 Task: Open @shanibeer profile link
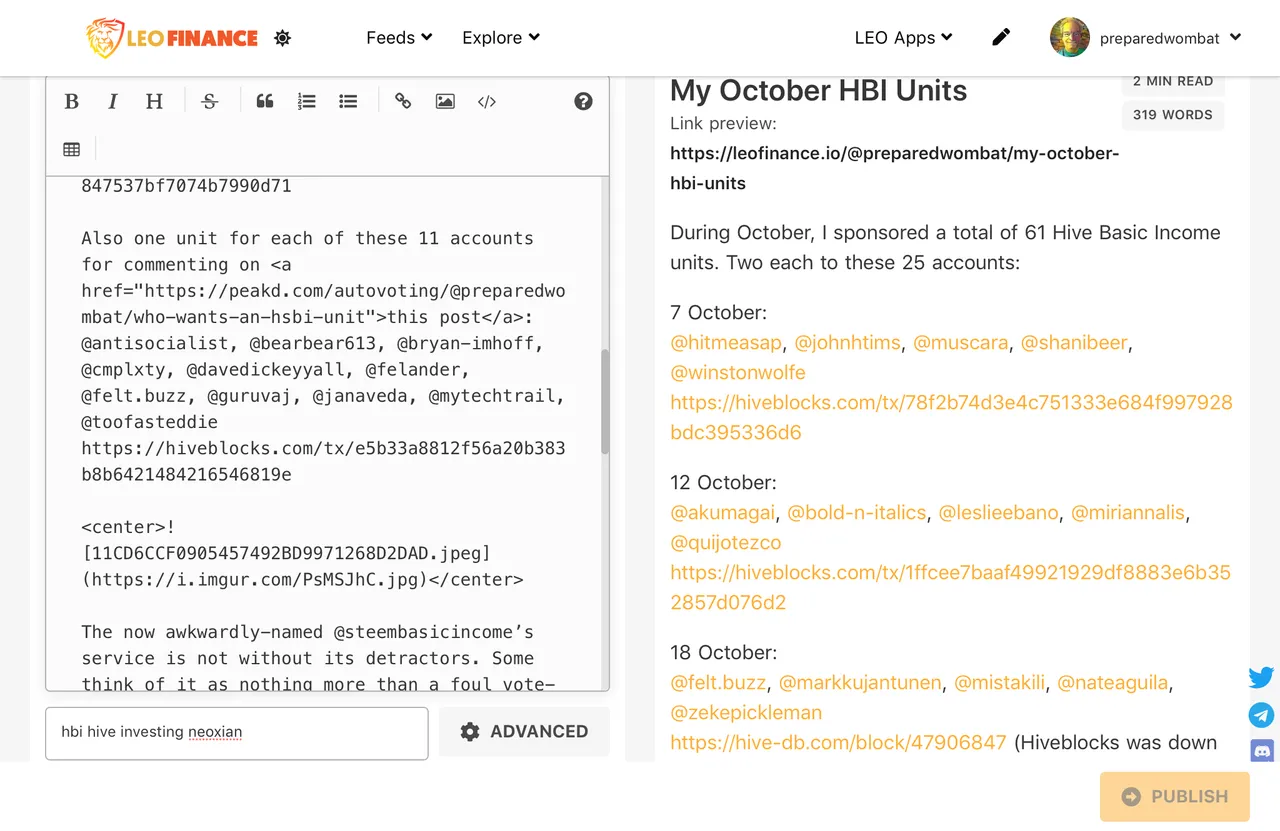(1074, 342)
